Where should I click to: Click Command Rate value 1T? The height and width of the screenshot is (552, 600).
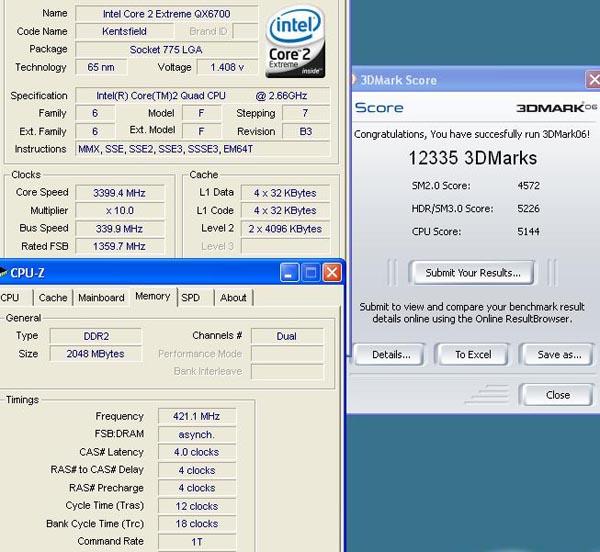(x=197, y=542)
